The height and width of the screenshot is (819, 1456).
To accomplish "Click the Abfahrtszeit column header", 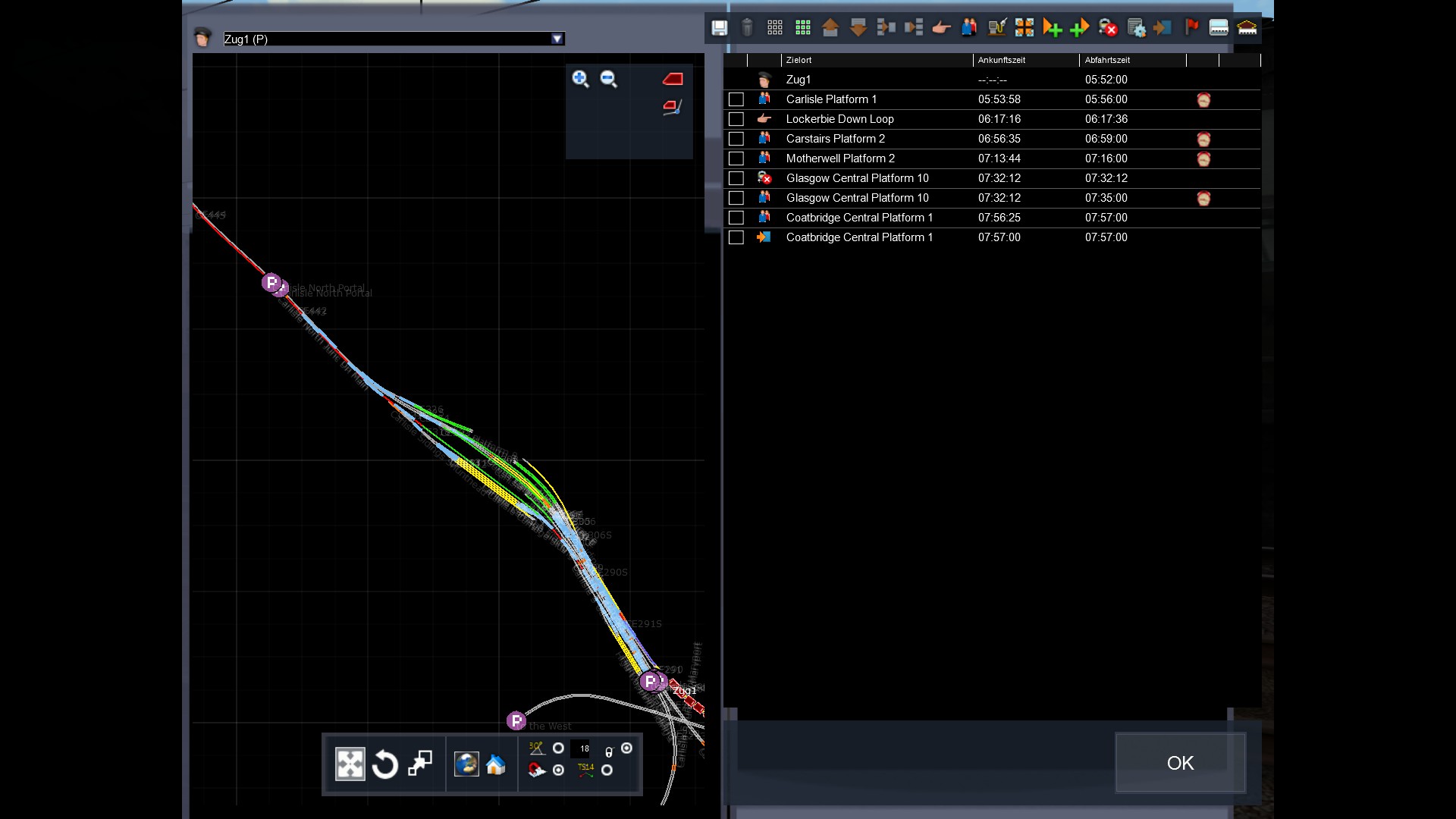I will tap(1107, 60).
